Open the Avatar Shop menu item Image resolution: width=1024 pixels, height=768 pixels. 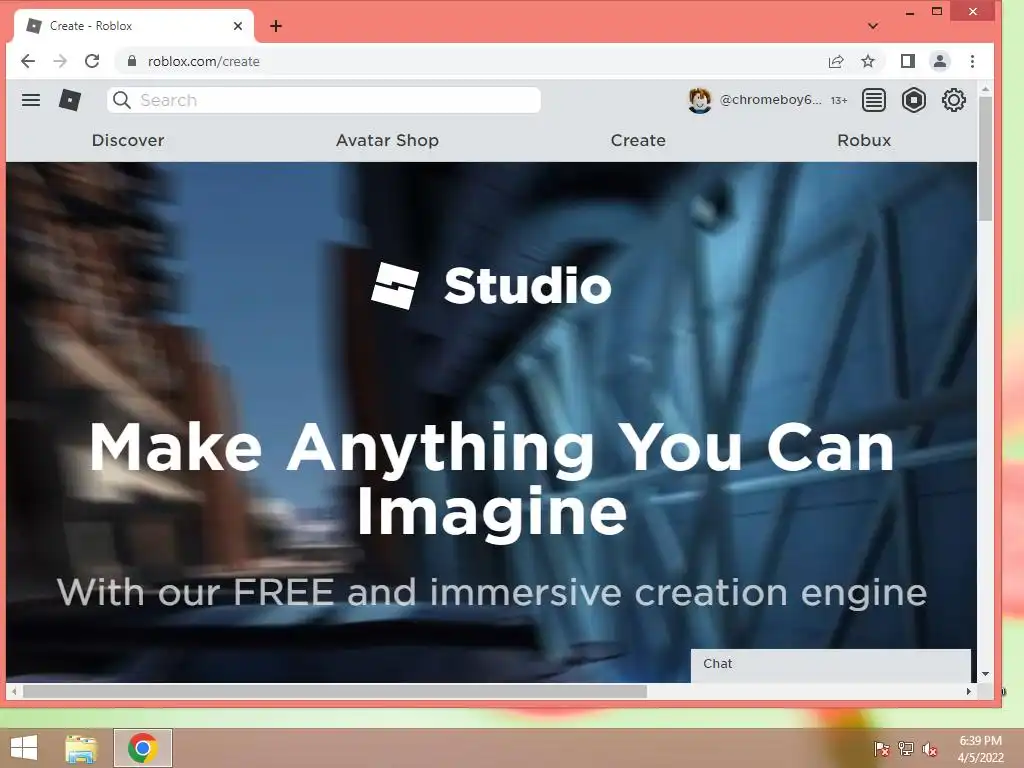[x=387, y=140]
